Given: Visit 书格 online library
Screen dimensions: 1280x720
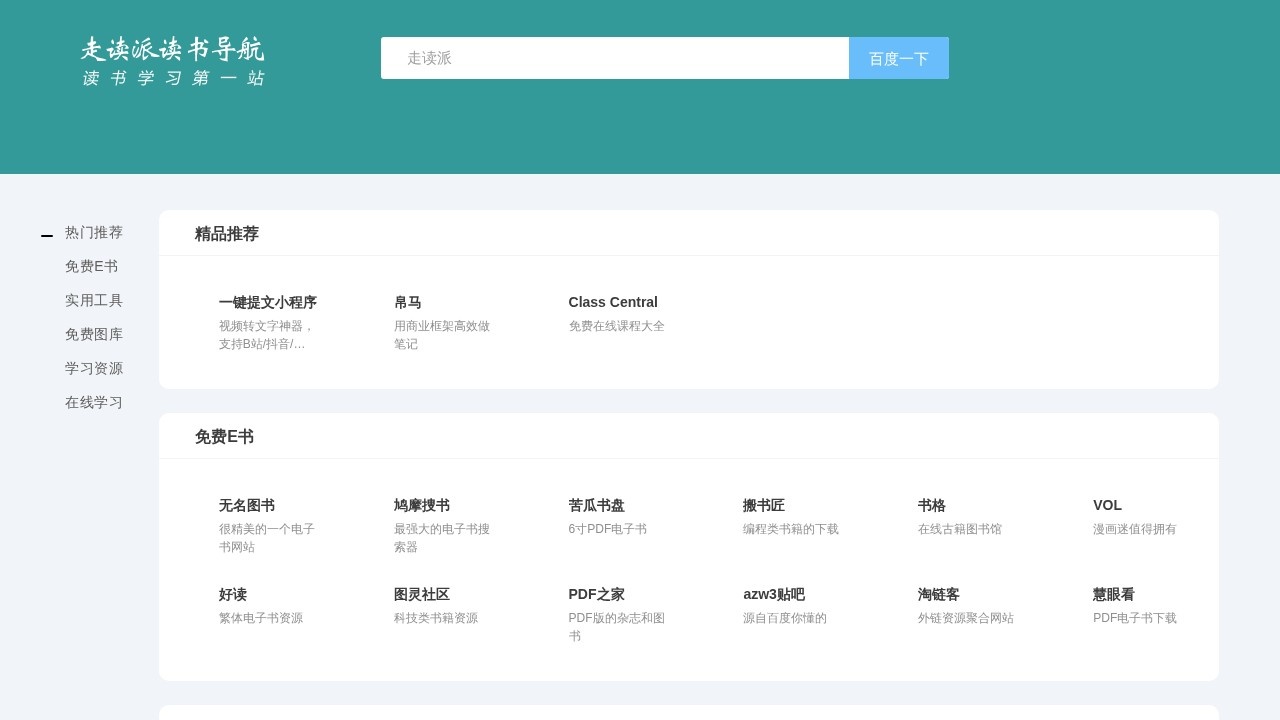Looking at the screenshot, I should 930,505.
